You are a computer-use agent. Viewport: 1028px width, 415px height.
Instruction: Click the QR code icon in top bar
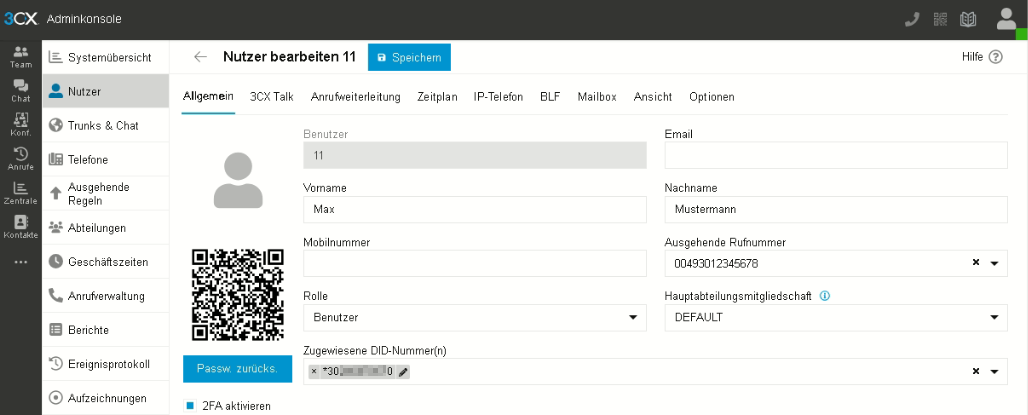coord(939,19)
